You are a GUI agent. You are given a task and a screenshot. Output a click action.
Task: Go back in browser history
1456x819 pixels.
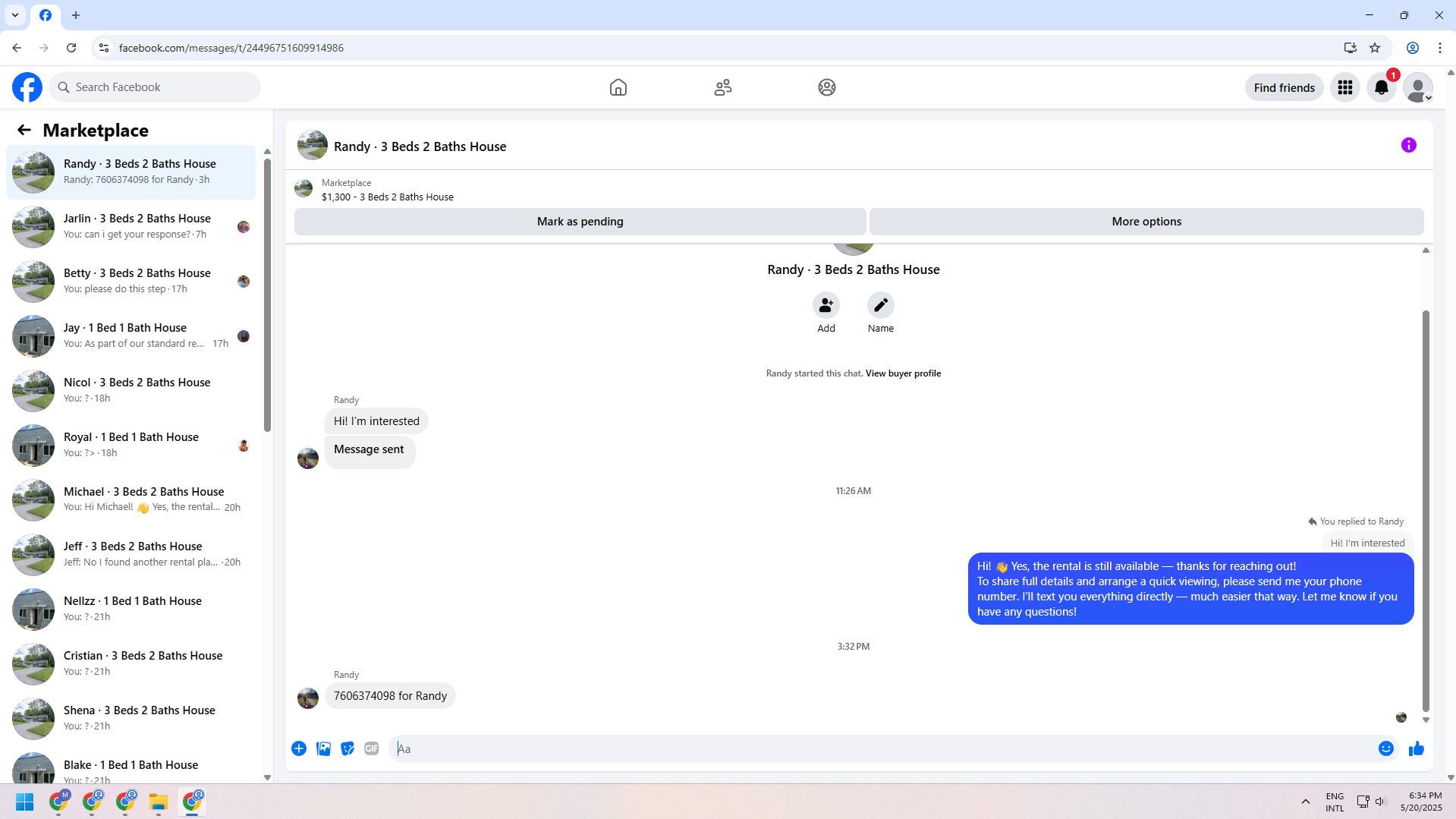(x=17, y=48)
